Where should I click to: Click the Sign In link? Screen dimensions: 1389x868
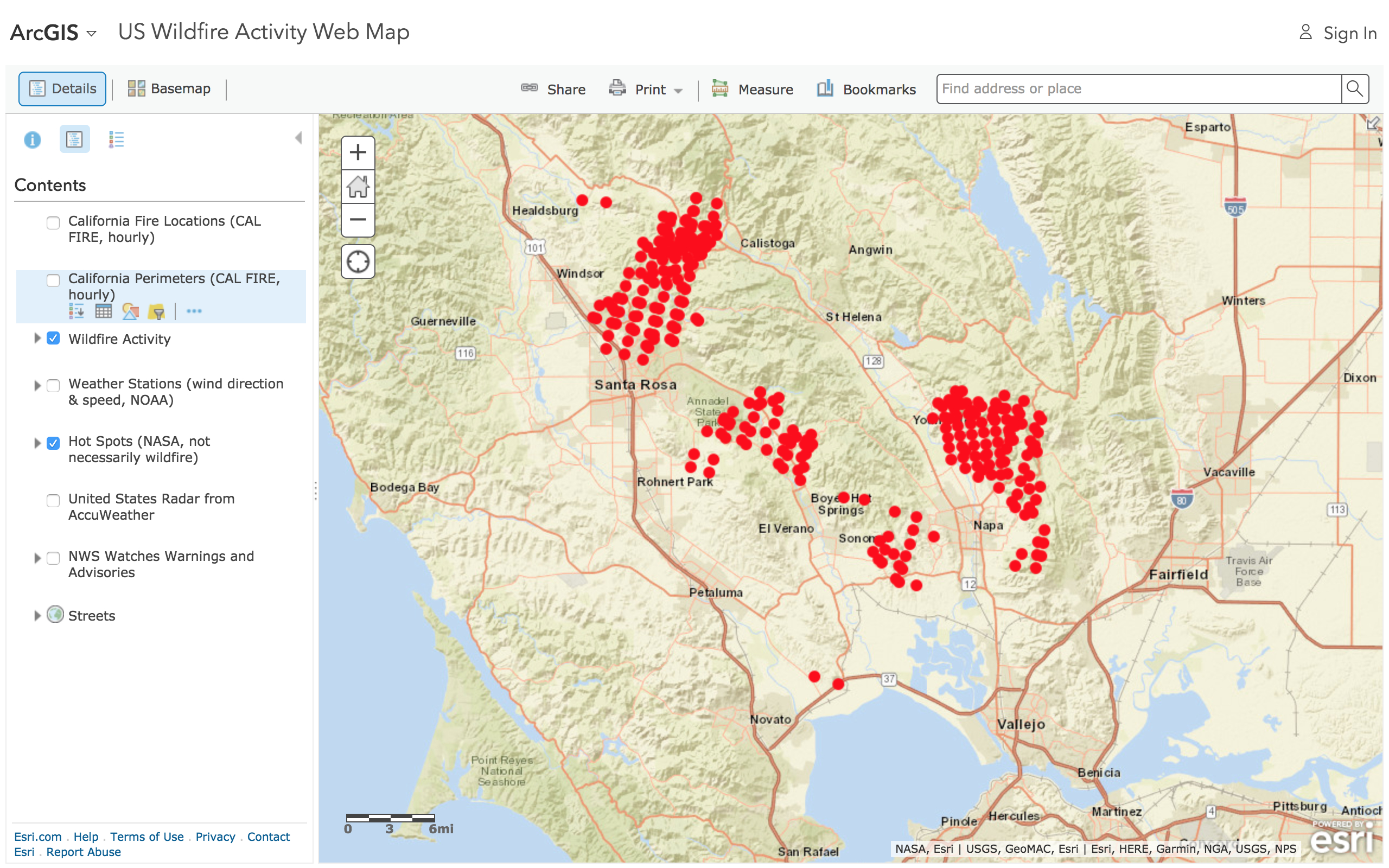1349,33
